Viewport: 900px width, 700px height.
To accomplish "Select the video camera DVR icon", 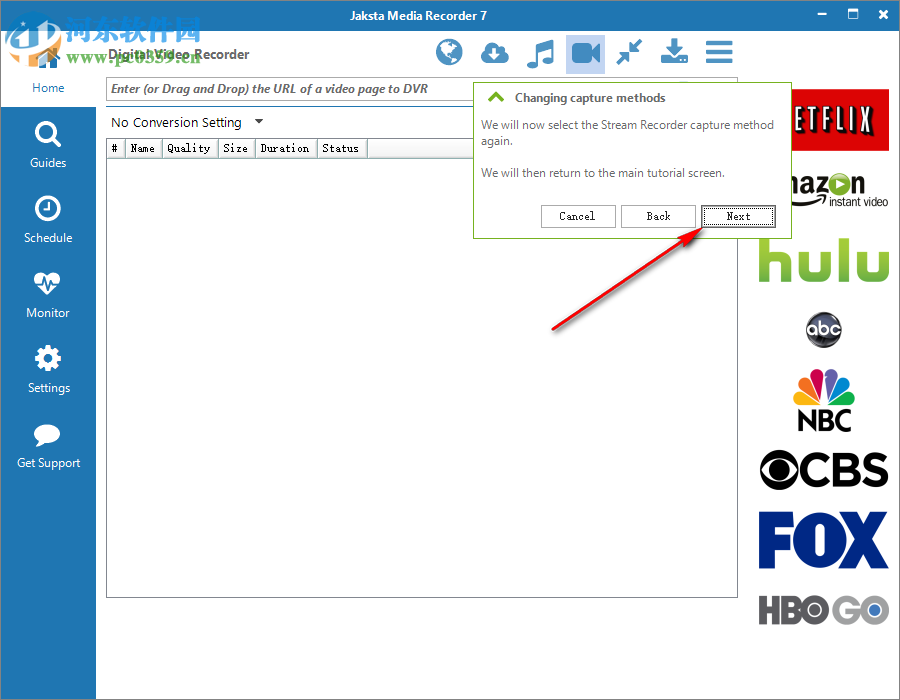I will click(585, 52).
